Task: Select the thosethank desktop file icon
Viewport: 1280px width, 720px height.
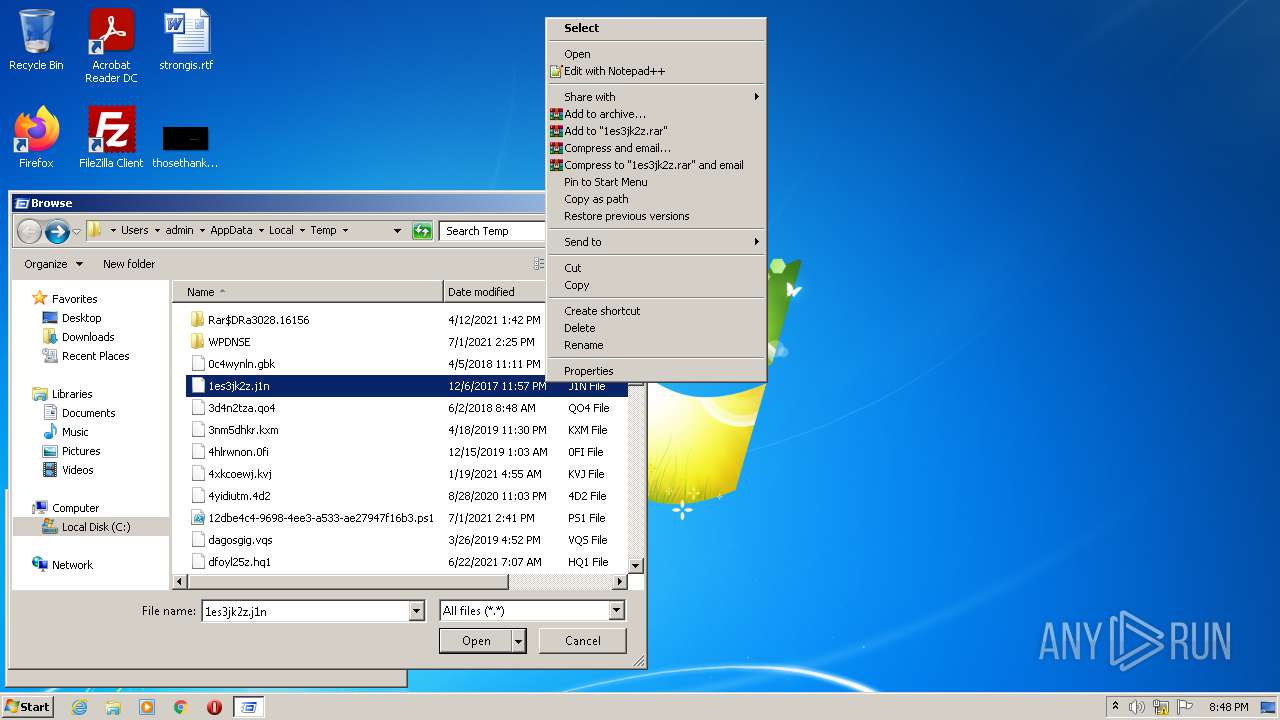Action: (x=186, y=145)
